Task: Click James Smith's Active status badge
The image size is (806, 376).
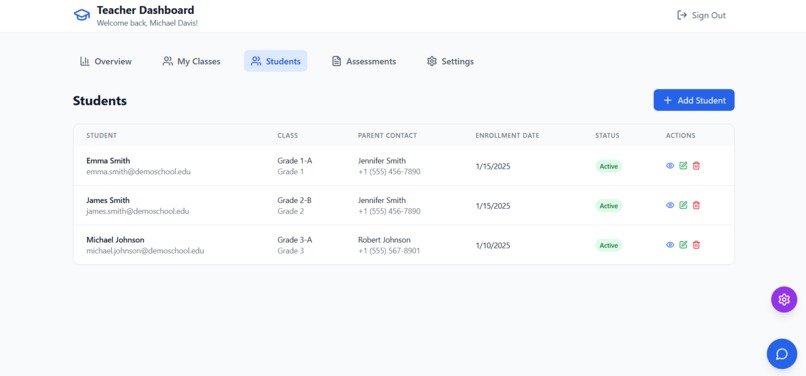Action: coord(609,206)
